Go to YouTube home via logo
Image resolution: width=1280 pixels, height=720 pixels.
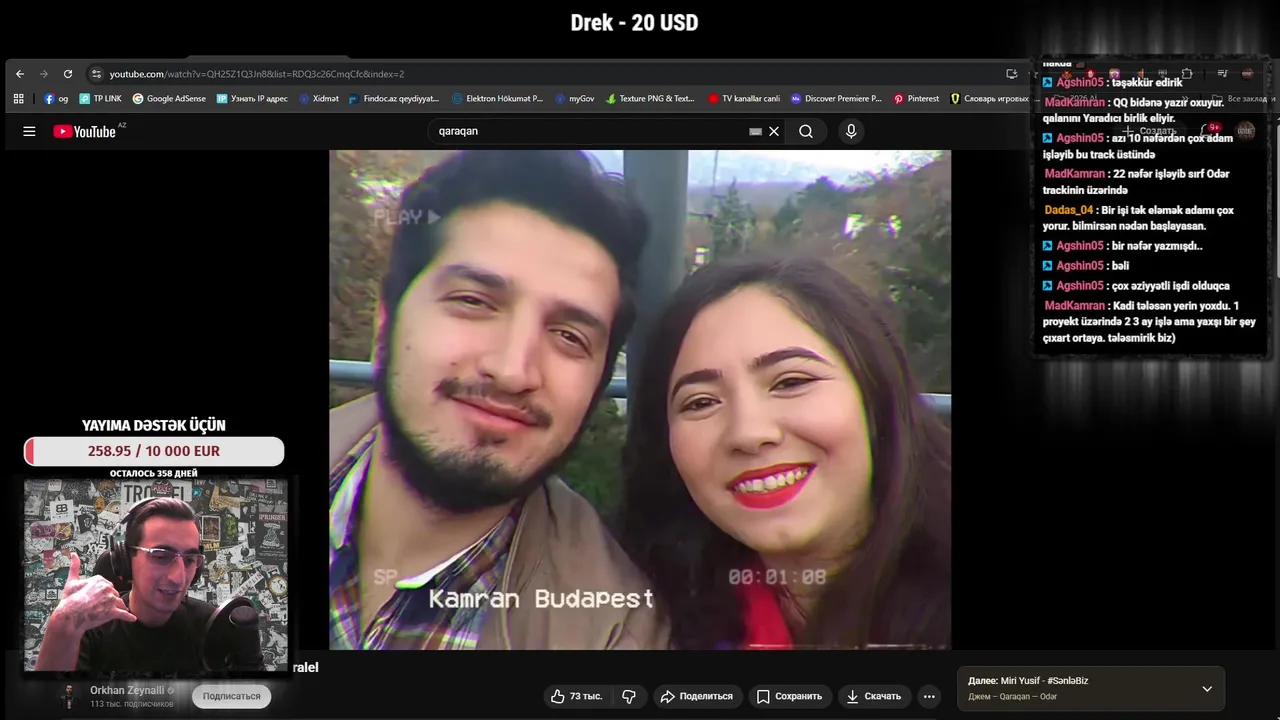(86, 131)
